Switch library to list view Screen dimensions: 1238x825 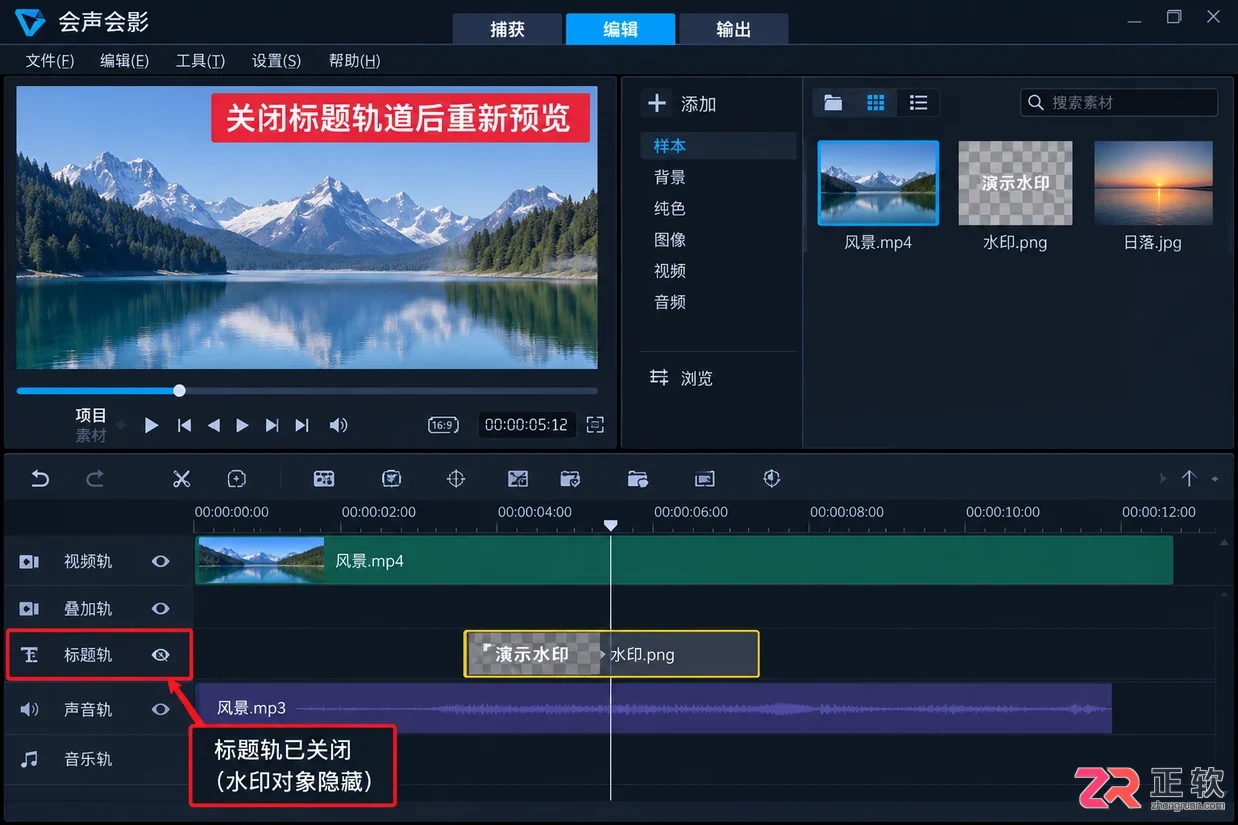click(918, 103)
